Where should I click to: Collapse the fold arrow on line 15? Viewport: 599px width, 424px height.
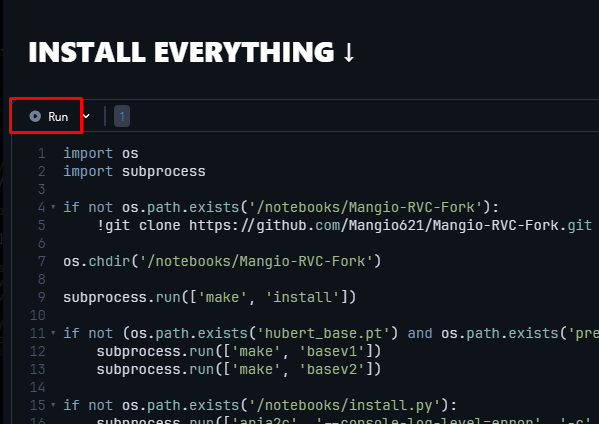(x=53, y=405)
